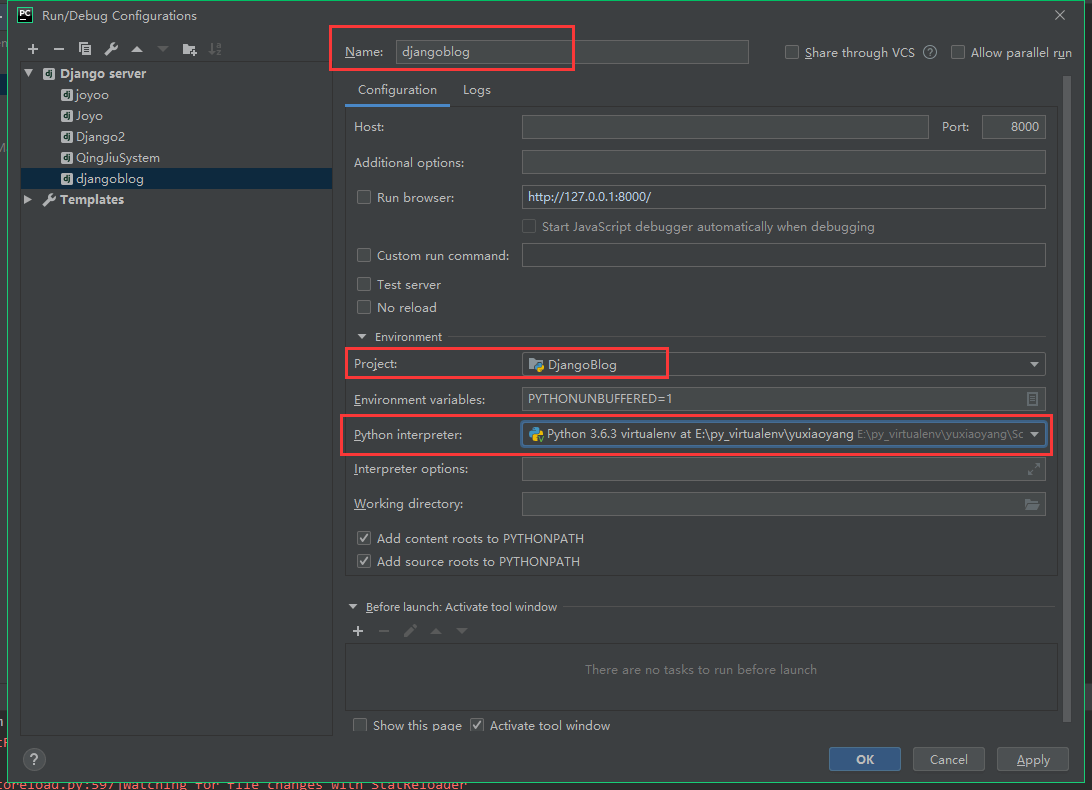Click the Cancel button
This screenshot has width=1092, height=790.
tap(949, 759)
